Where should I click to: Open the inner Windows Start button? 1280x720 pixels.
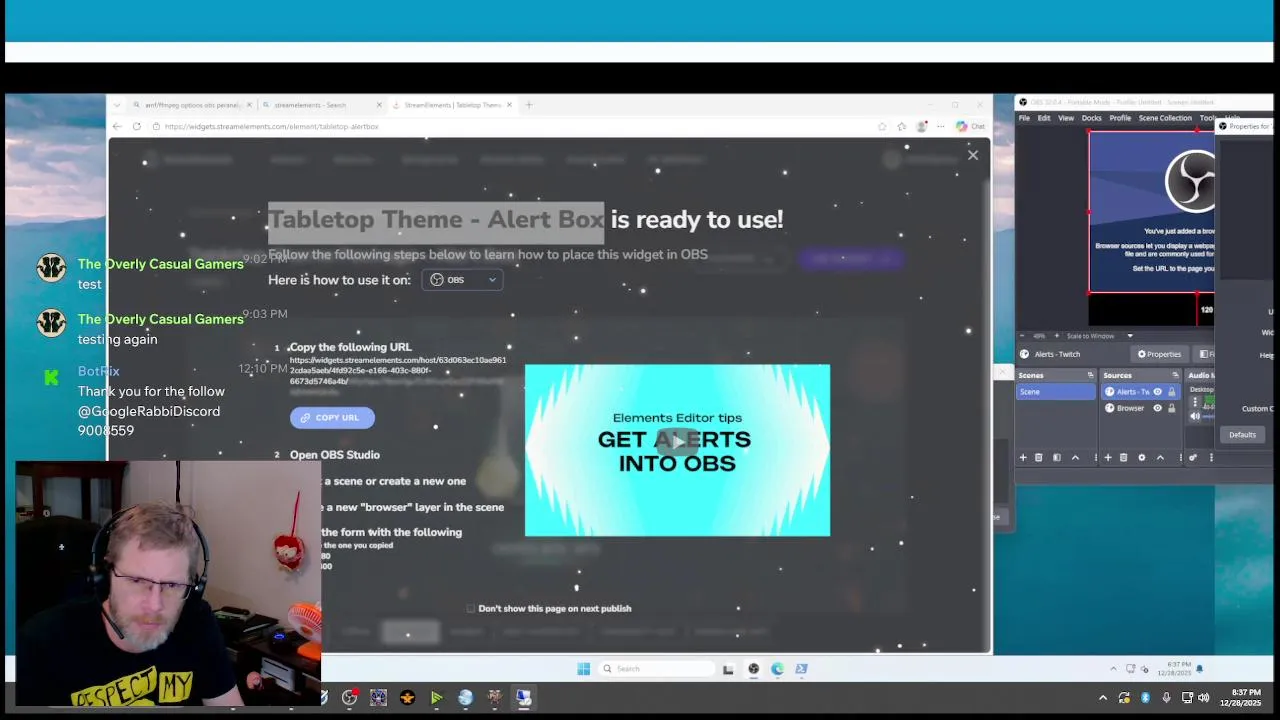[584, 669]
